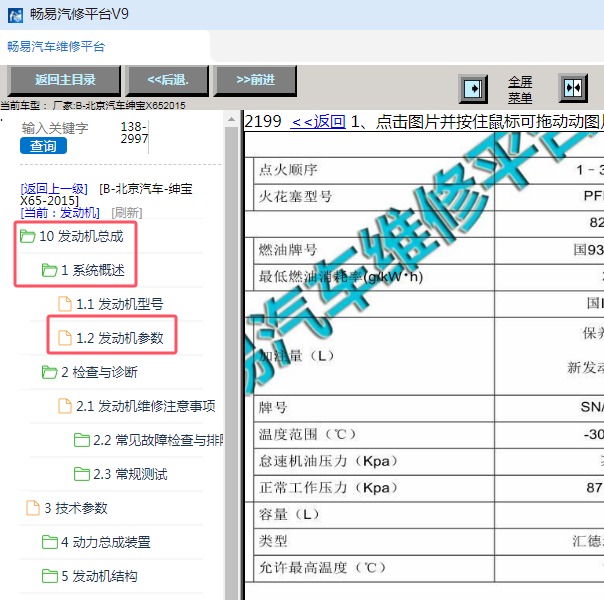Open 2.1 发动机维修注意事项
Image resolution: width=604 pixels, height=600 pixels.
pyautogui.click(x=146, y=406)
